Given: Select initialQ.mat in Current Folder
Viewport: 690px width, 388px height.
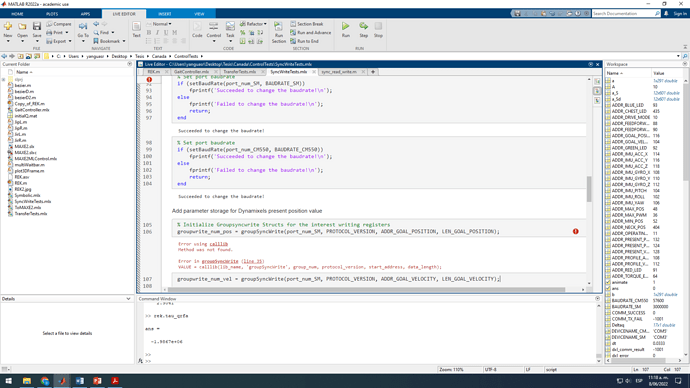Looking at the screenshot, I should [x=26, y=116].
